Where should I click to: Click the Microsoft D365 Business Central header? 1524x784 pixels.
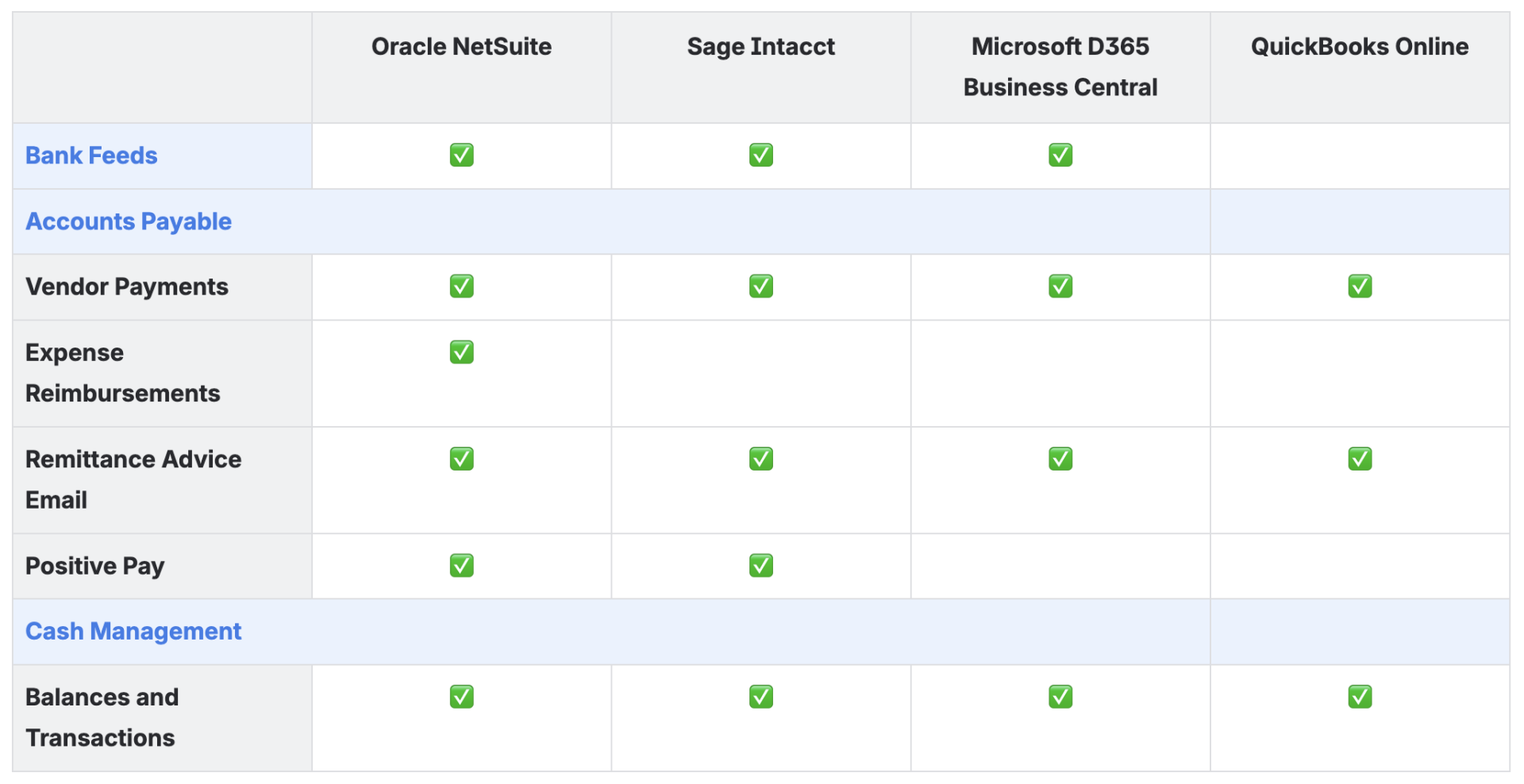click(1060, 67)
